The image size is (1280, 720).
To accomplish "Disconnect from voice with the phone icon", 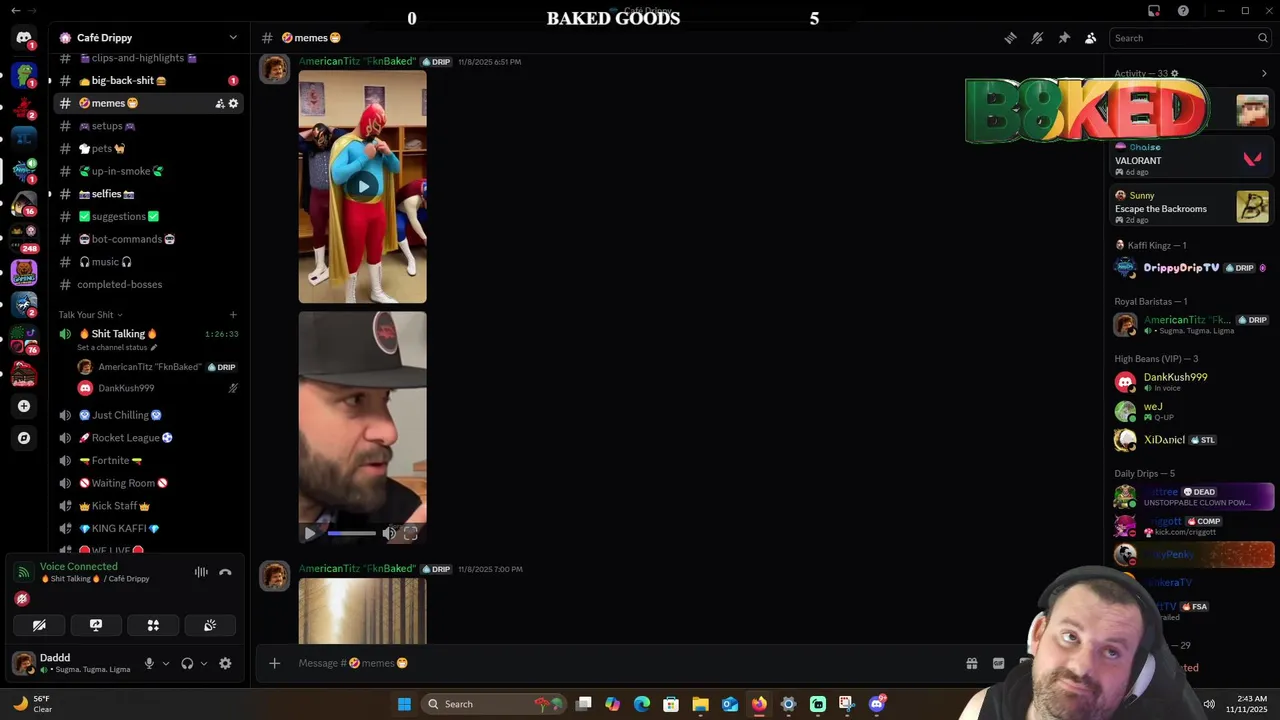I will click(225, 572).
